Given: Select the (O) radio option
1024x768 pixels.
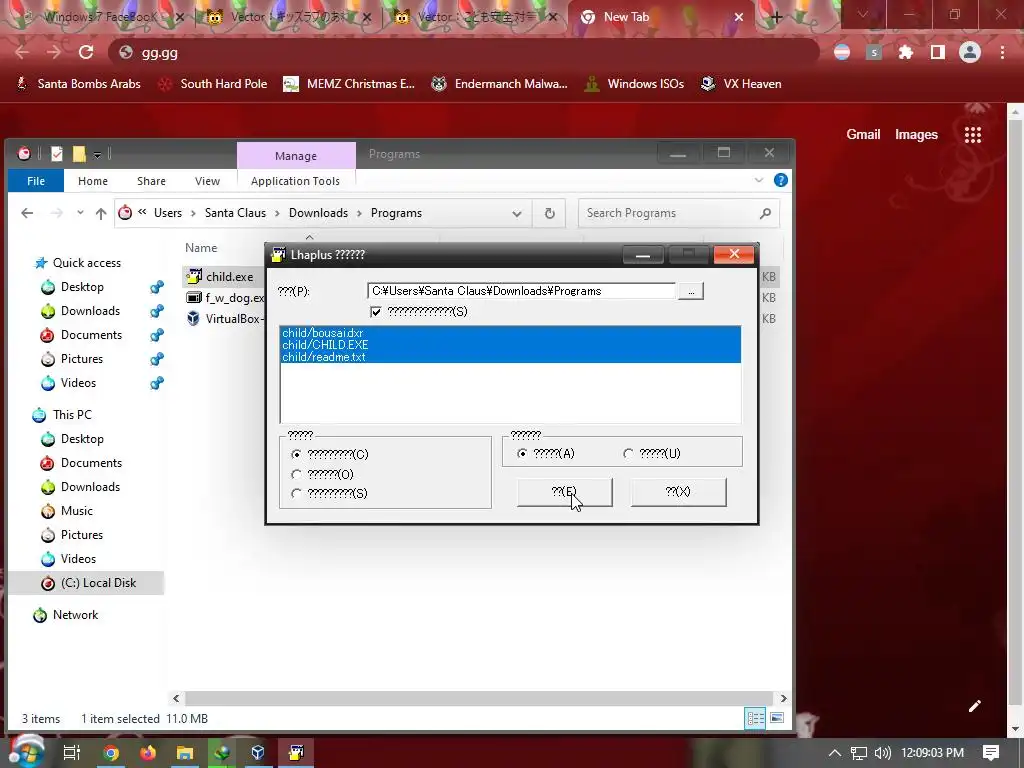Looking at the screenshot, I should pos(296,474).
